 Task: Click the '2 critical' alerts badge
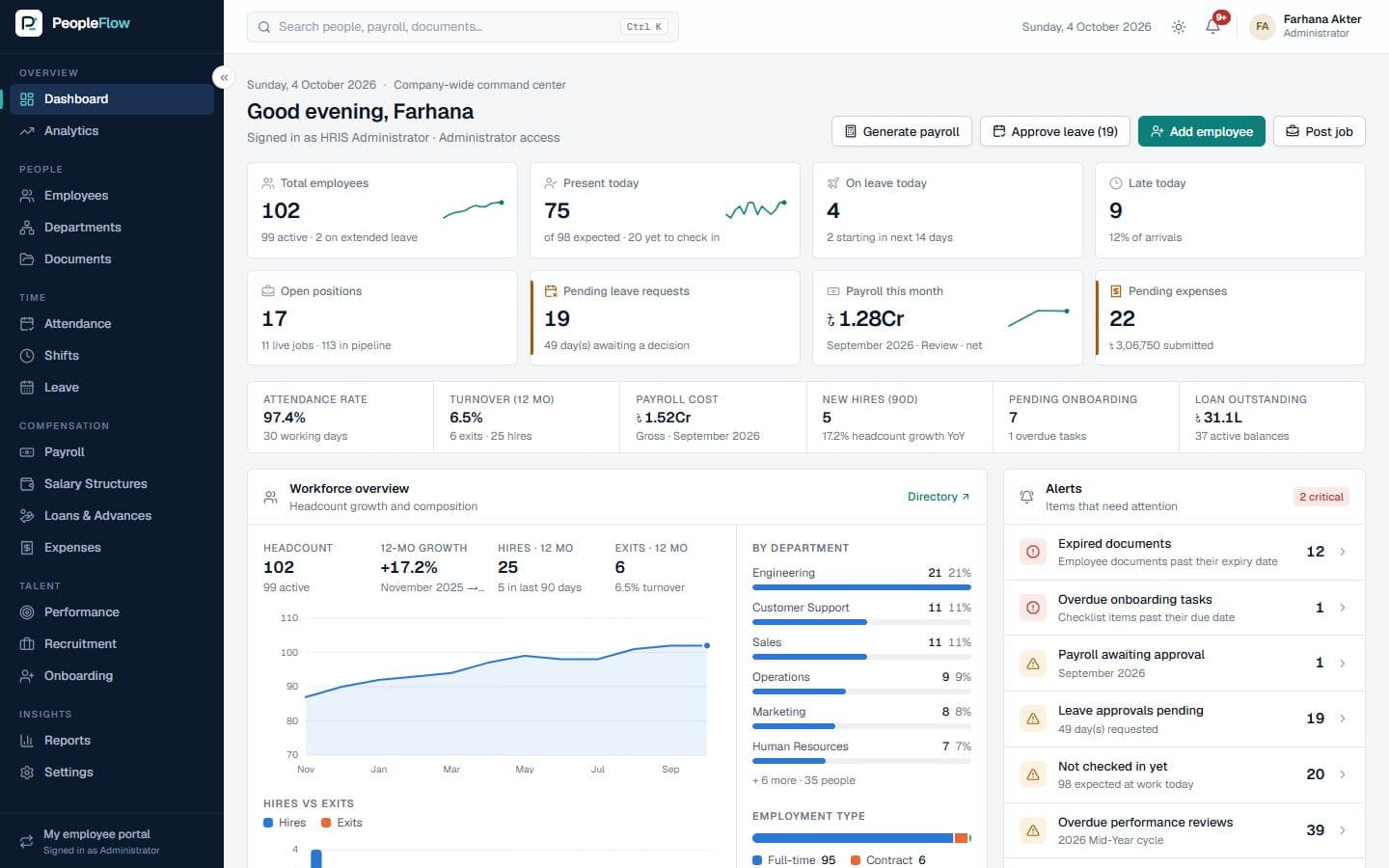point(1321,497)
